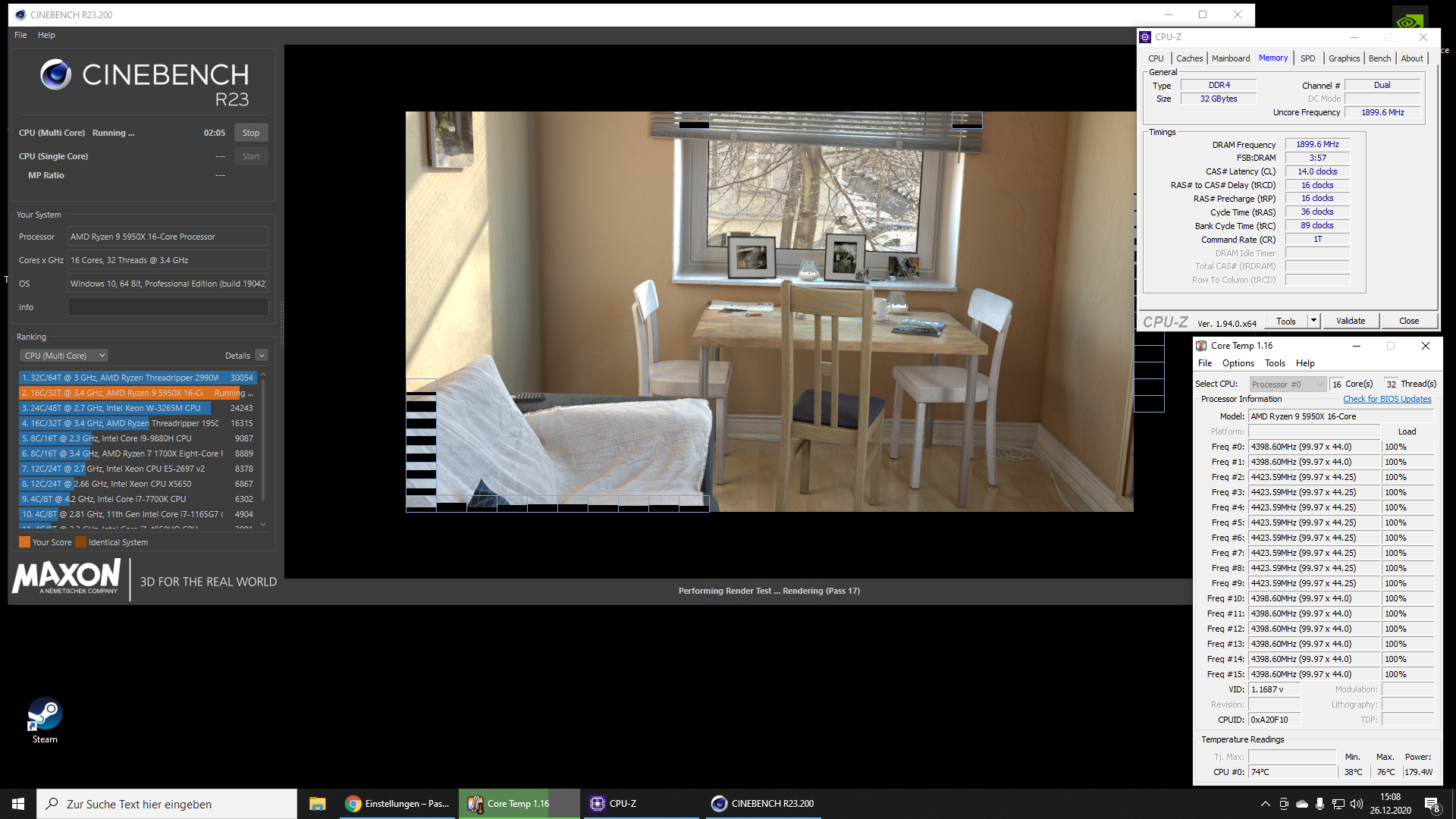Open the Tools menu in Core Temp
1456x819 pixels.
coord(1275,363)
